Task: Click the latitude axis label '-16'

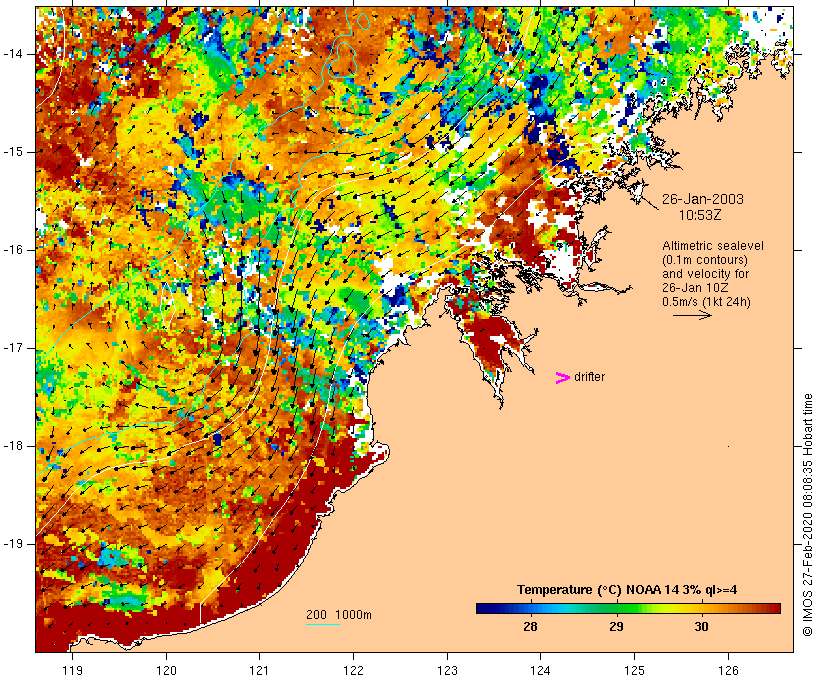Action: (13, 250)
